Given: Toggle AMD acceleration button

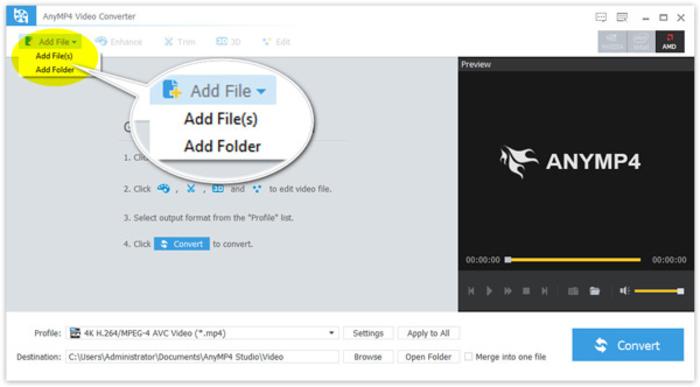Looking at the screenshot, I should 670,42.
